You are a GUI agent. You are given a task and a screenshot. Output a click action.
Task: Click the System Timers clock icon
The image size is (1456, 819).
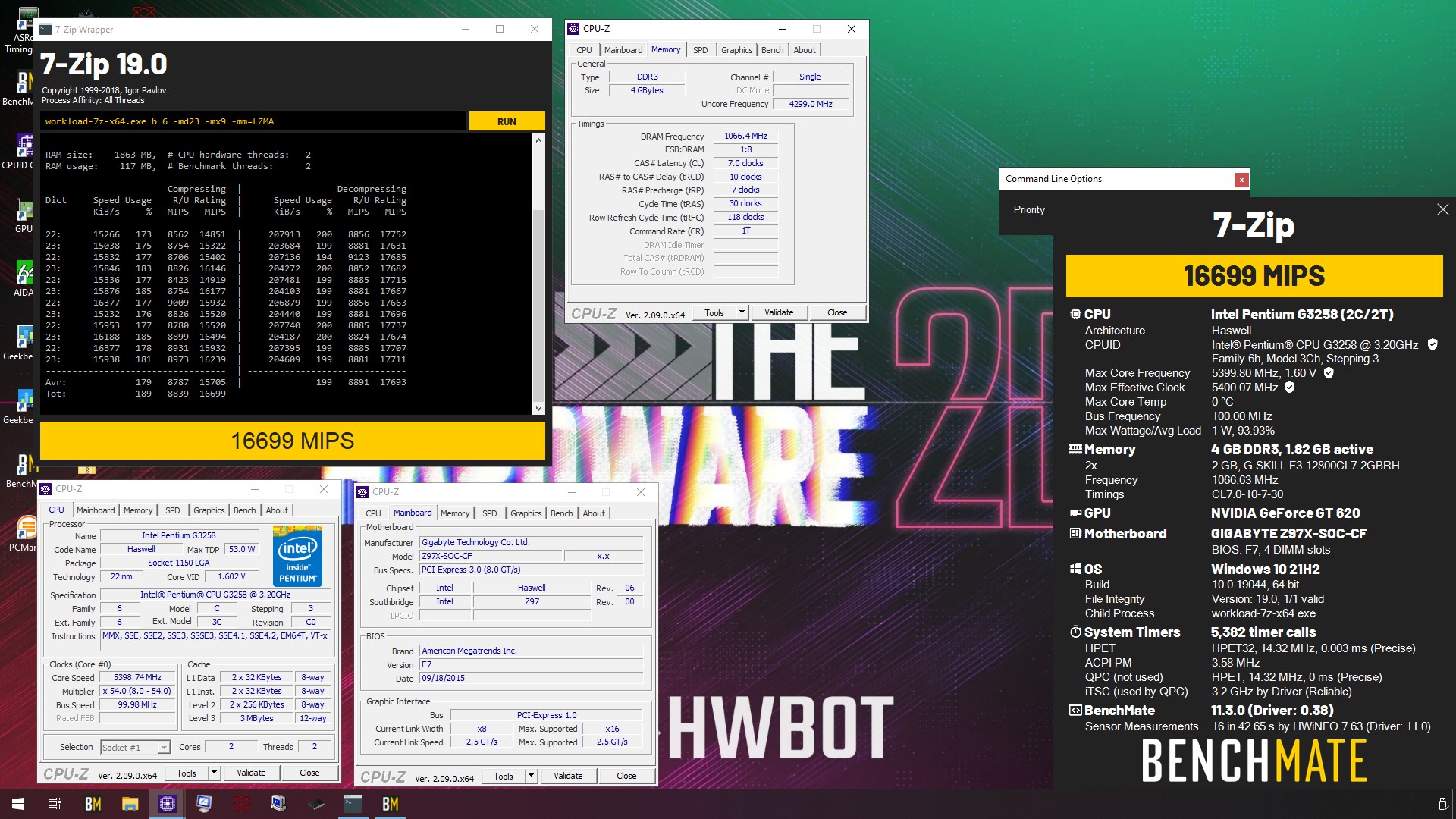(x=1075, y=632)
